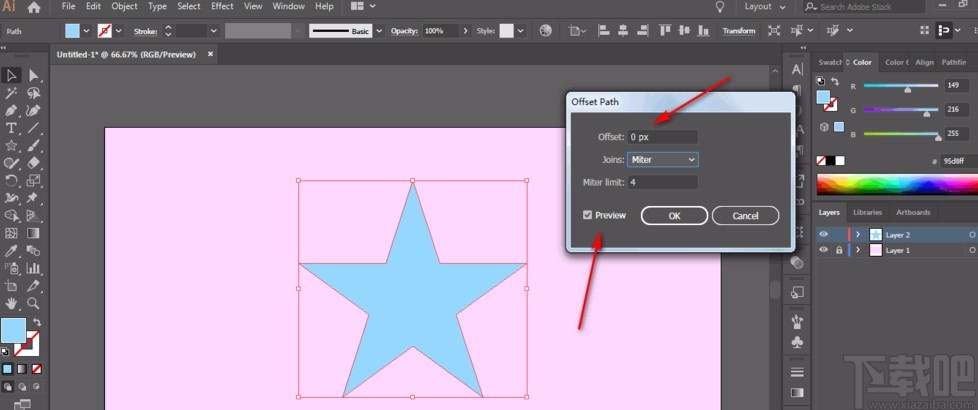Hide Layer 2 with its eye icon
The width and height of the screenshot is (978, 410).
click(x=824, y=235)
